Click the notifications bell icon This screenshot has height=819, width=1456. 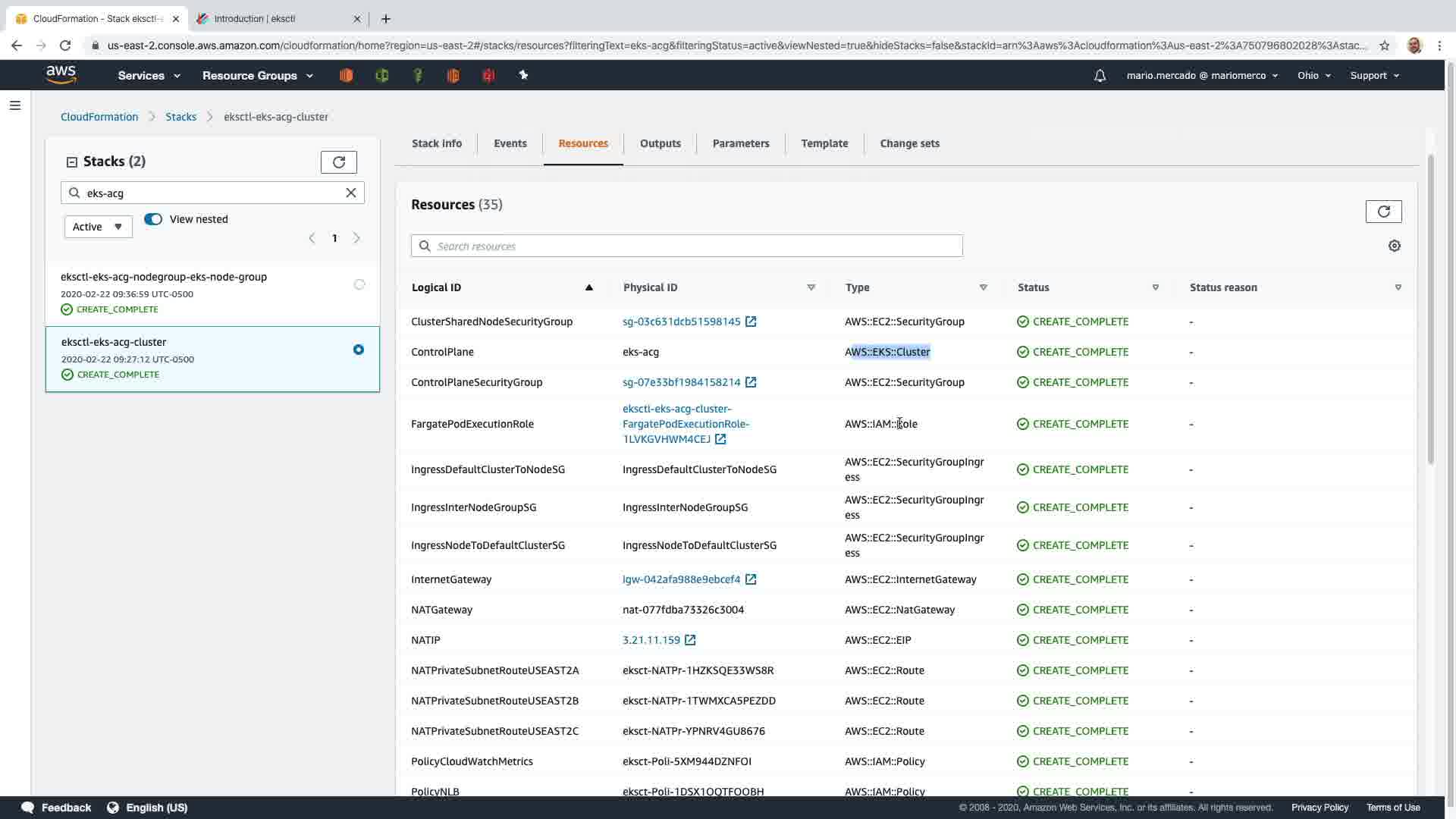pyautogui.click(x=1100, y=76)
